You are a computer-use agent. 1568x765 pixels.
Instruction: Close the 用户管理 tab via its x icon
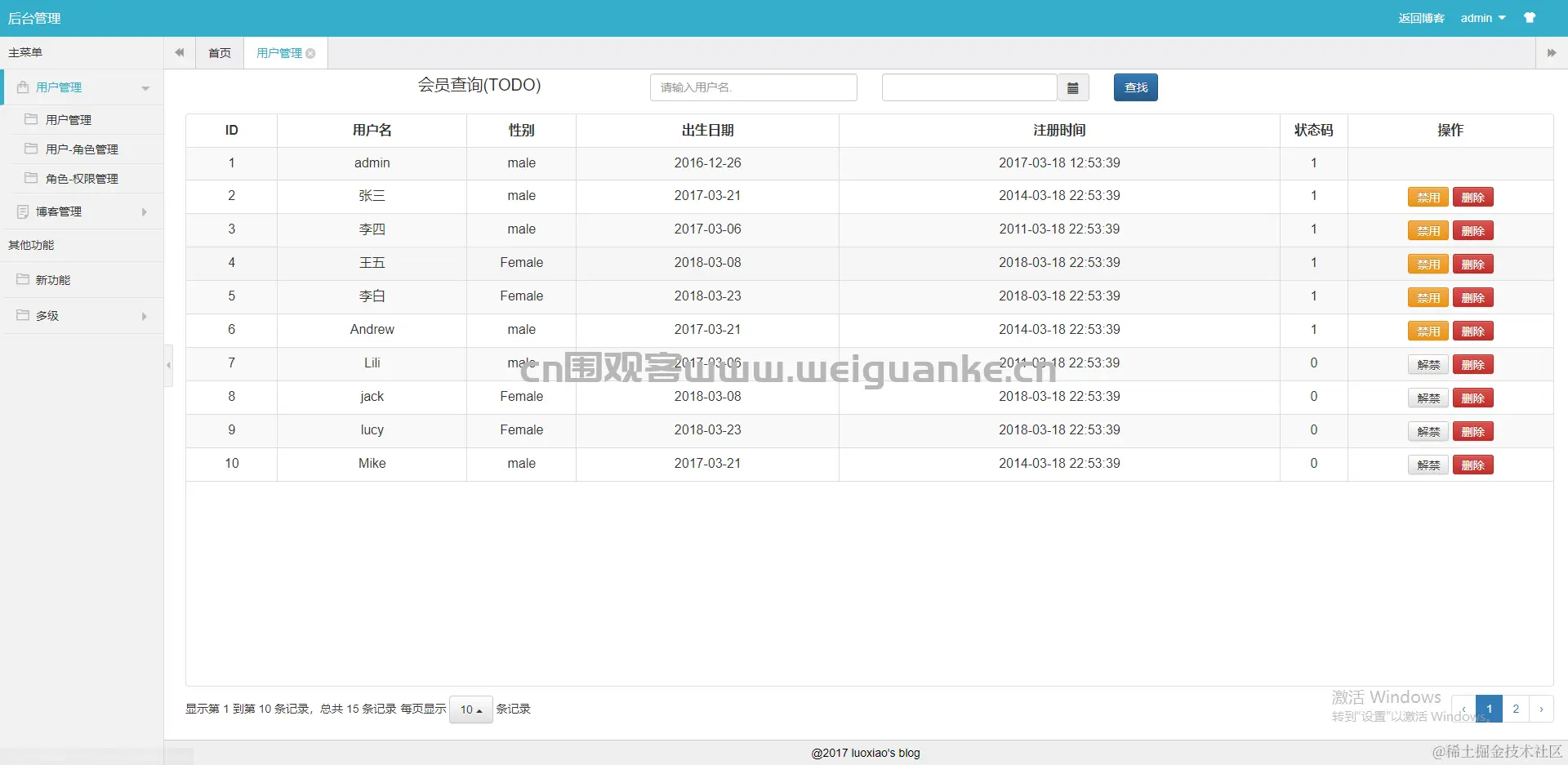click(x=310, y=54)
